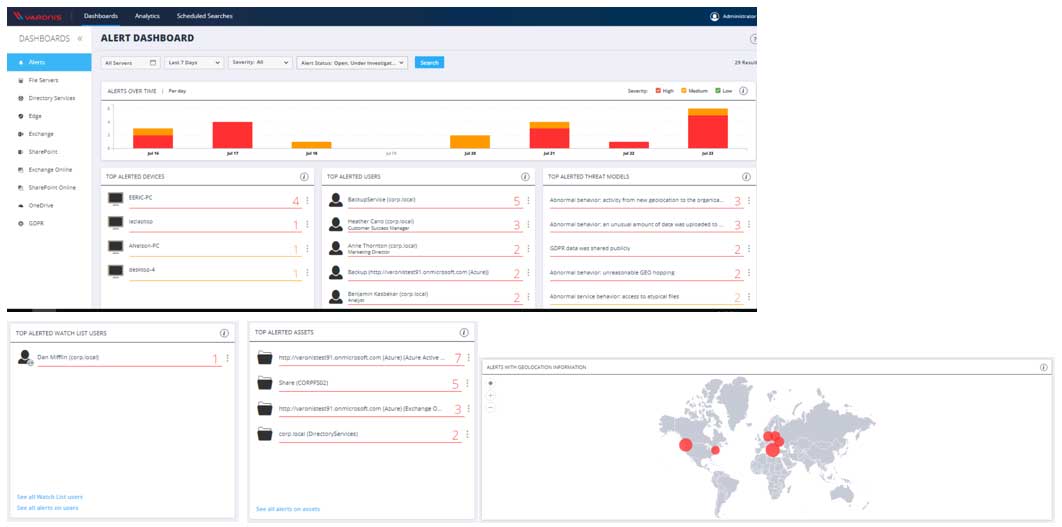
Task: Open the Administrator user icon
Action: pos(714,16)
